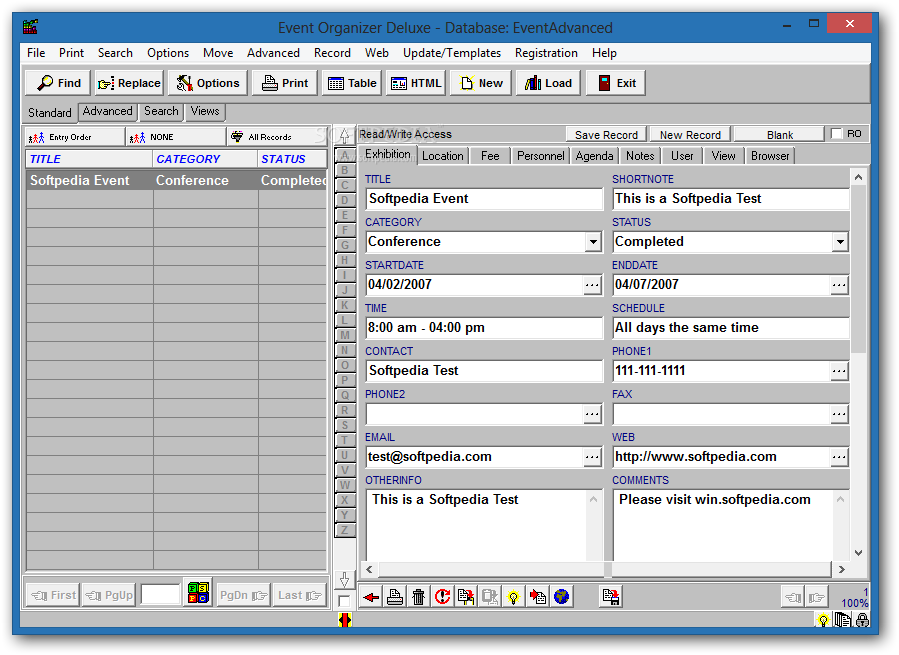Switch to the Browser tab
The width and height of the screenshot is (899, 655).
tap(770, 156)
